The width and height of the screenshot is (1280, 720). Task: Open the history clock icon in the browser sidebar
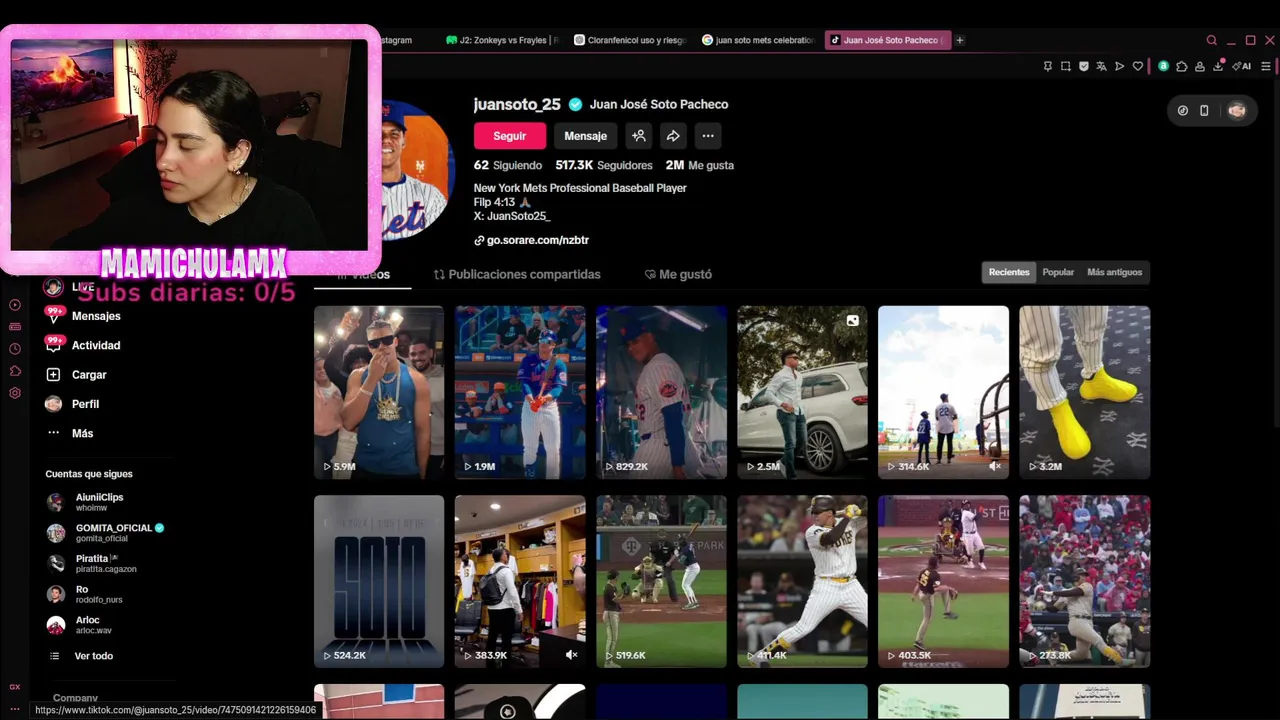(14, 349)
